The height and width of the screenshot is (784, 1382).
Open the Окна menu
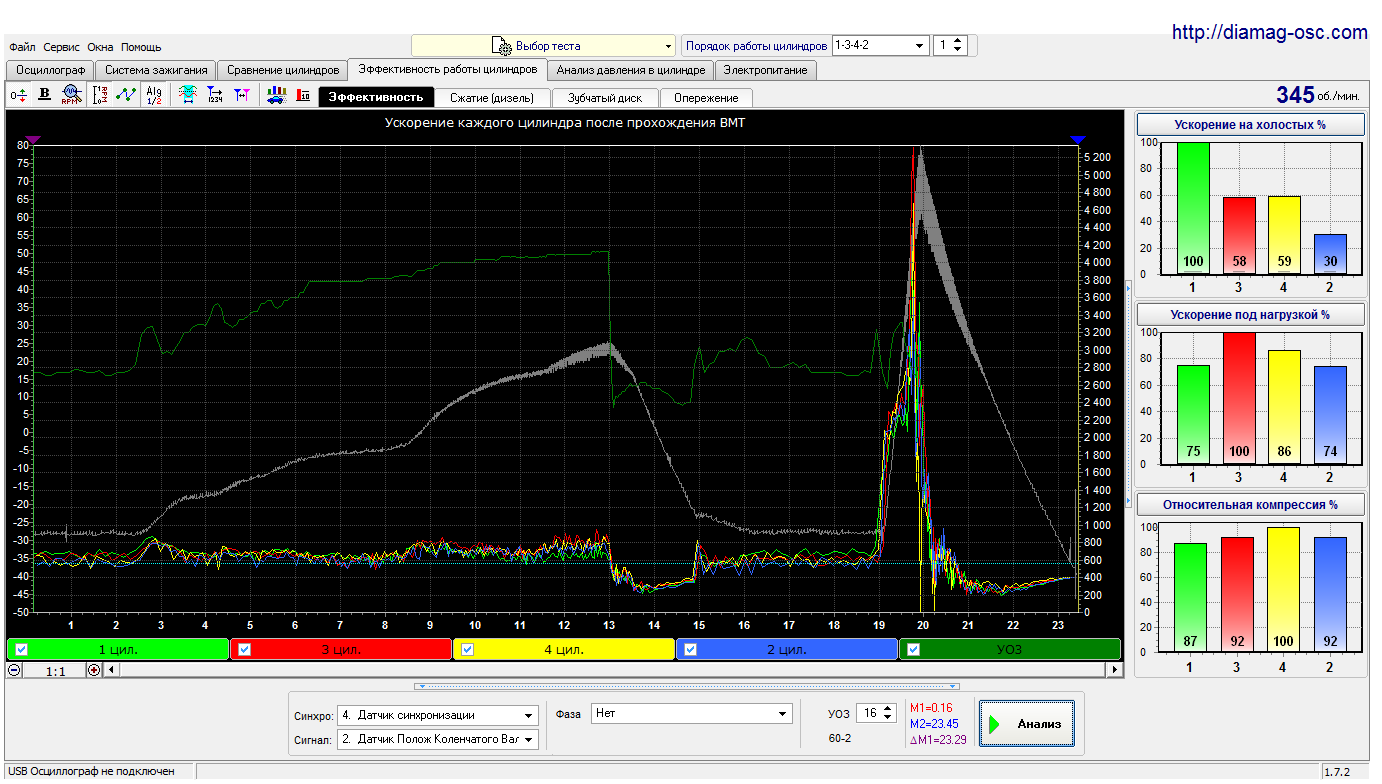[100, 47]
